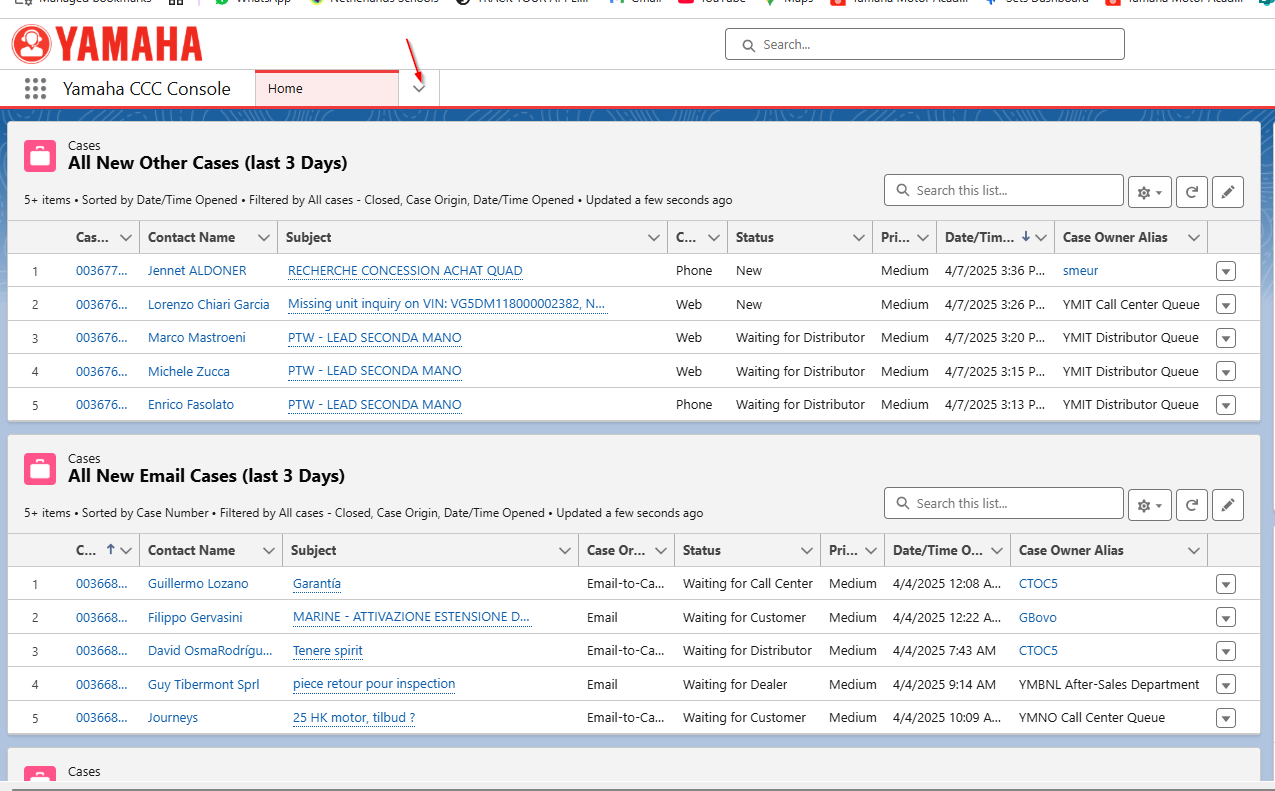Viewport: 1275px width, 791px height.
Task: Open the App Launcher dots grid
Action: click(36, 88)
